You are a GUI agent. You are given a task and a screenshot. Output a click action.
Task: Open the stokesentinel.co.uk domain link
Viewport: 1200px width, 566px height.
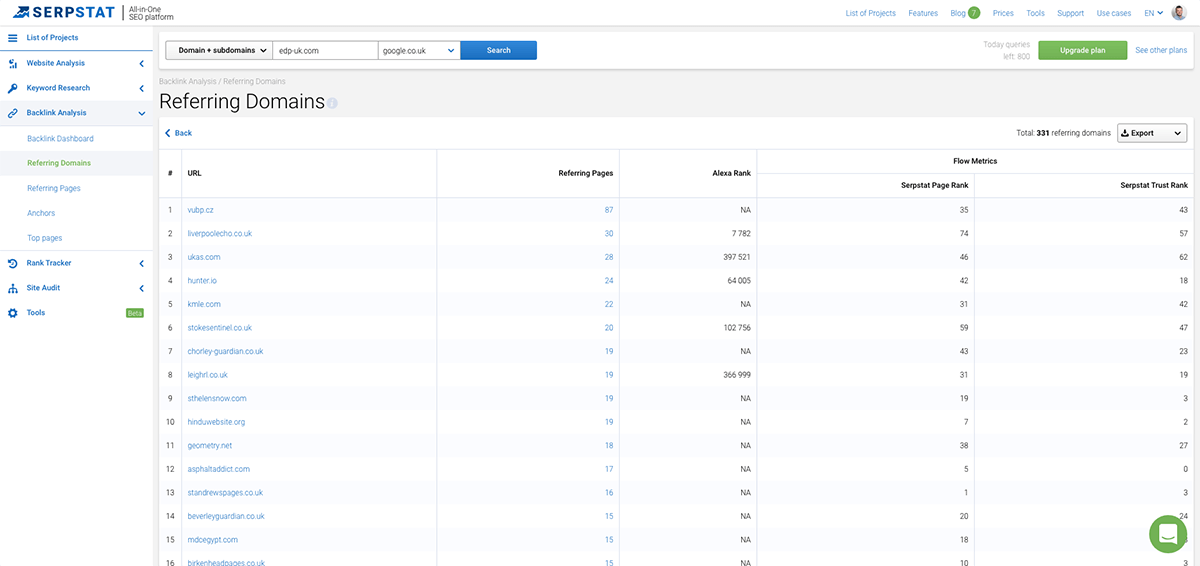pos(219,328)
